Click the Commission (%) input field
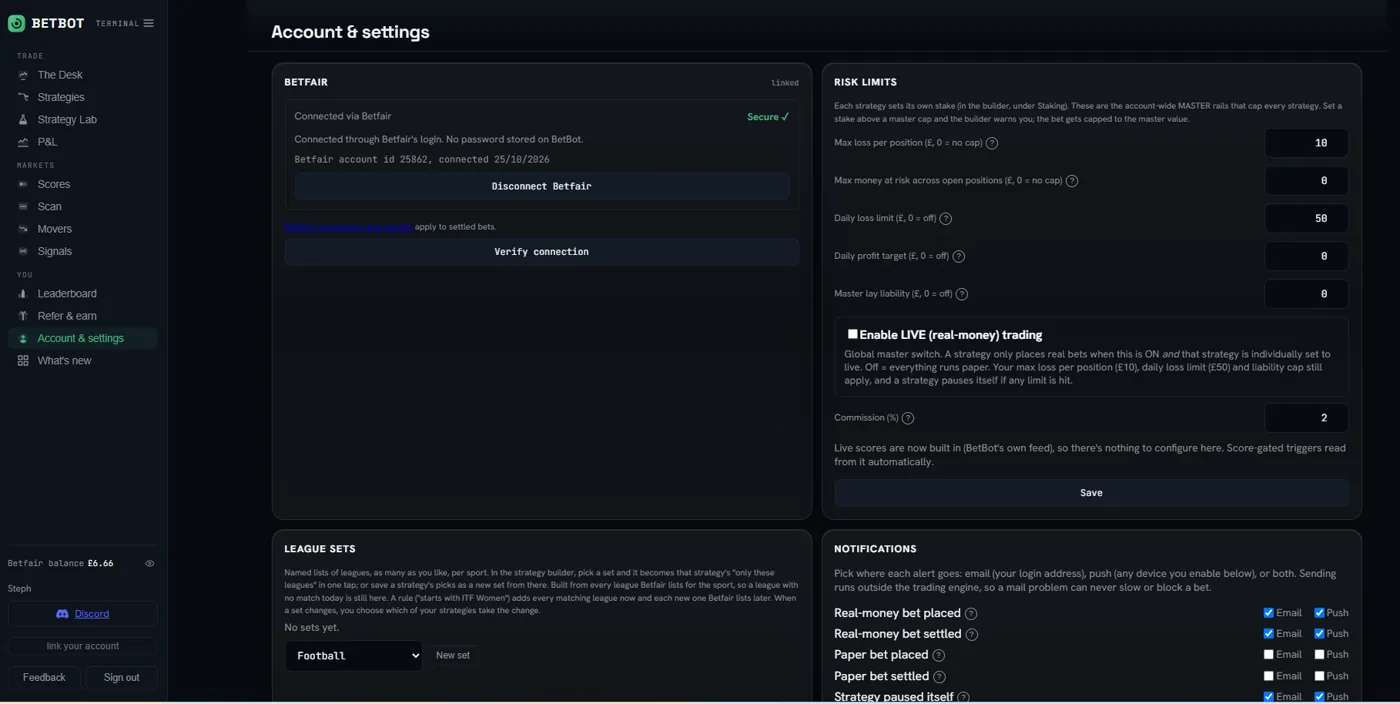The image size is (1400, 704). [1306, 418]
